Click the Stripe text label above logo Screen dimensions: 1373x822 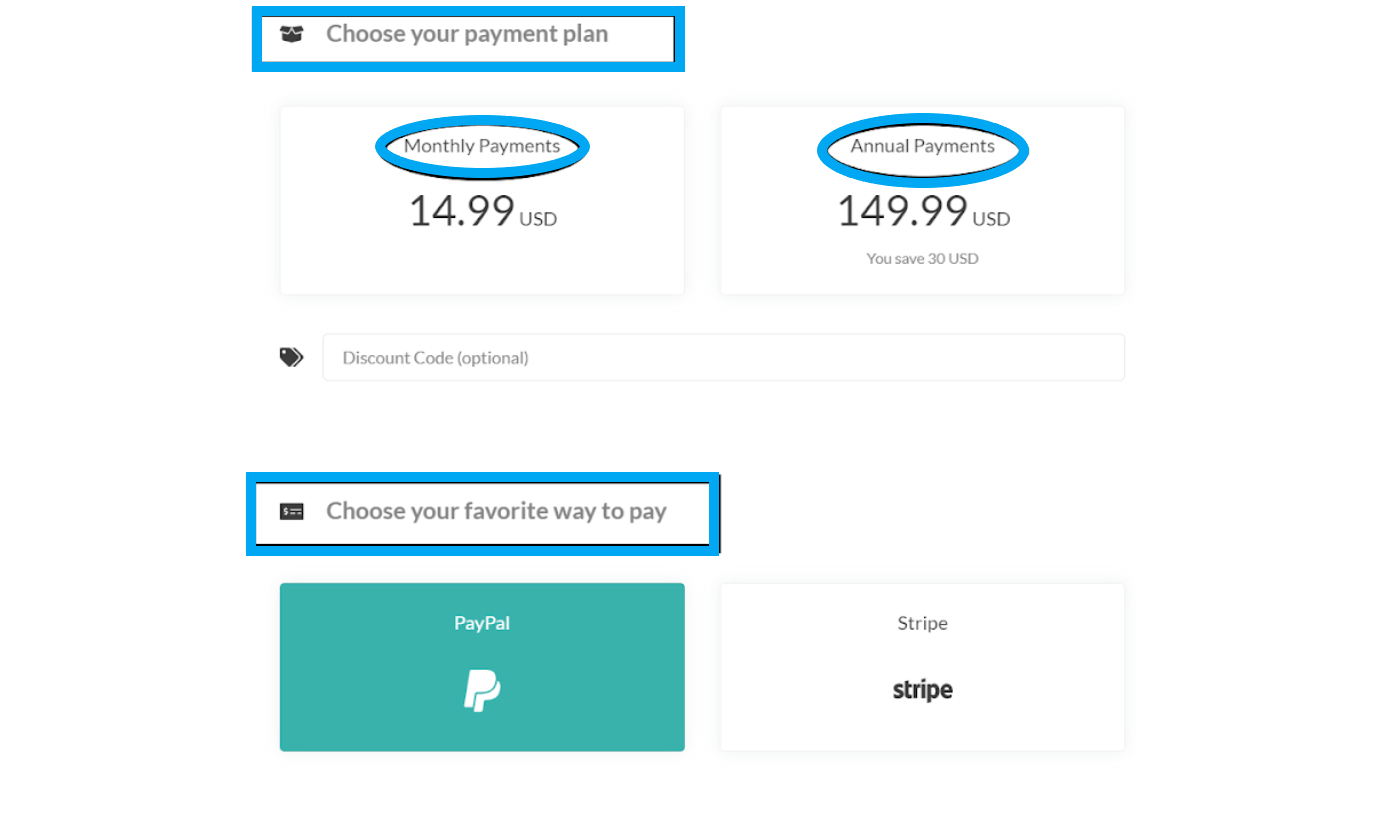[x=922, y=623]
